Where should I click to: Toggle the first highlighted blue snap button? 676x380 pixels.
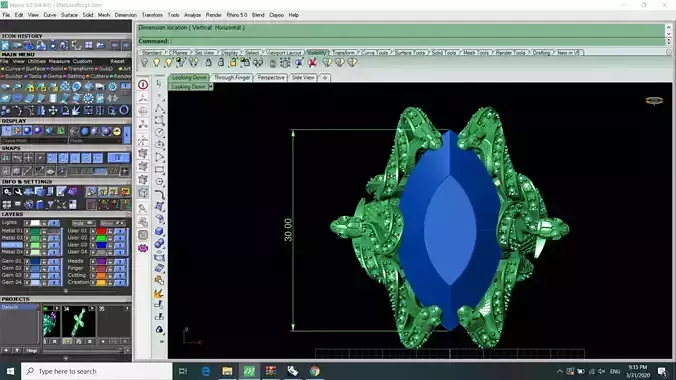click(x=52, y=158)
